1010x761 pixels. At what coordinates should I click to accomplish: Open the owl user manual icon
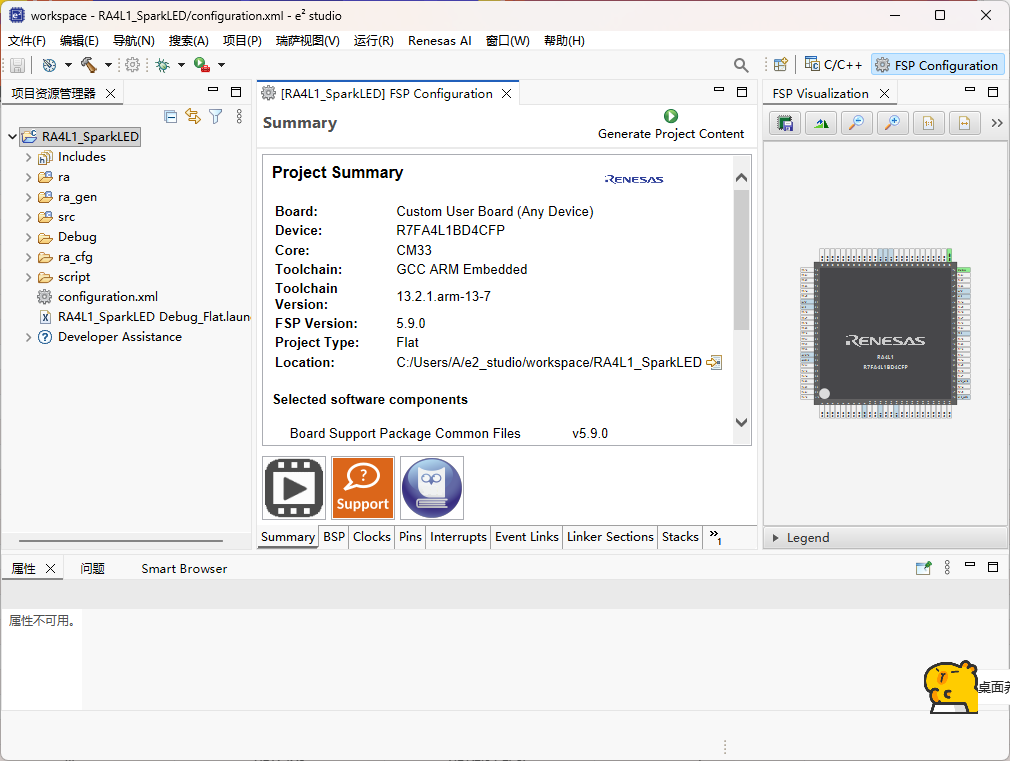[431, 488]
